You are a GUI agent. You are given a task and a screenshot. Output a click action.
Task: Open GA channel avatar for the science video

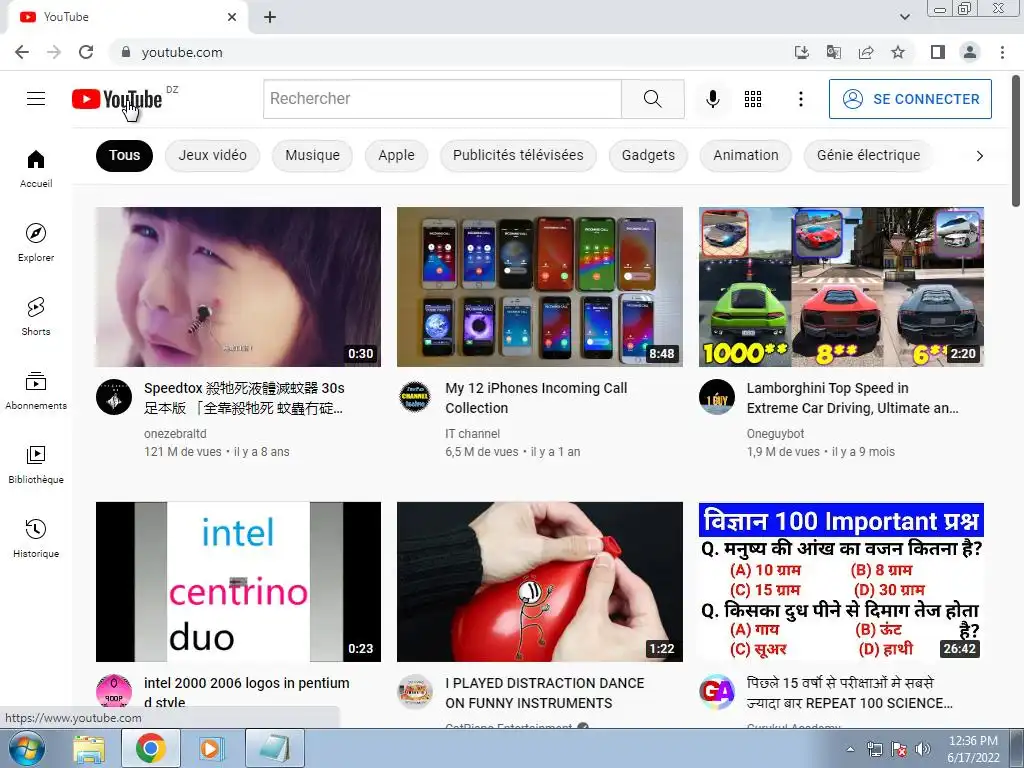click(717, 692)
